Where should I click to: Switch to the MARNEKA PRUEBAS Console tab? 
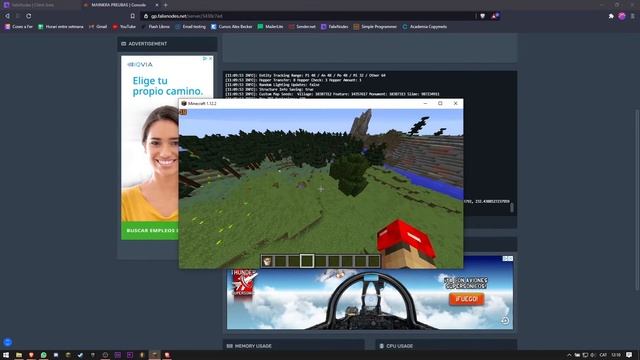click(118, 5)
